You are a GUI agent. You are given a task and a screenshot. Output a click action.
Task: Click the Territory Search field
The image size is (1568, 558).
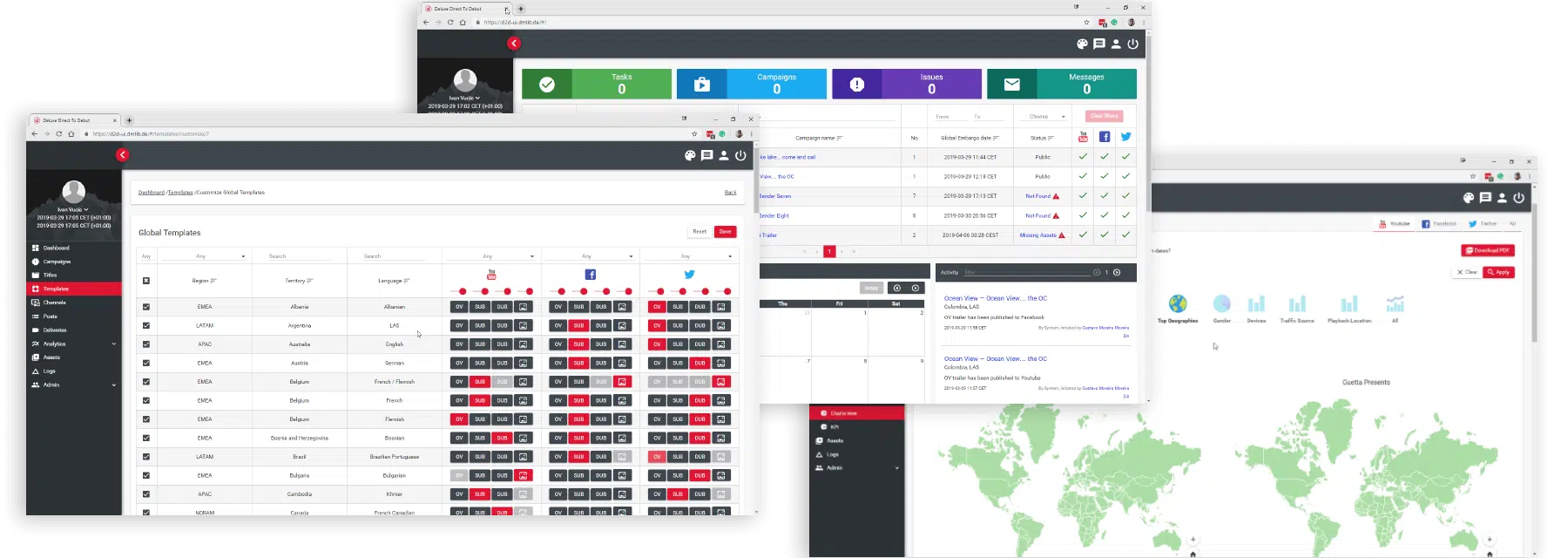point(299,256)
